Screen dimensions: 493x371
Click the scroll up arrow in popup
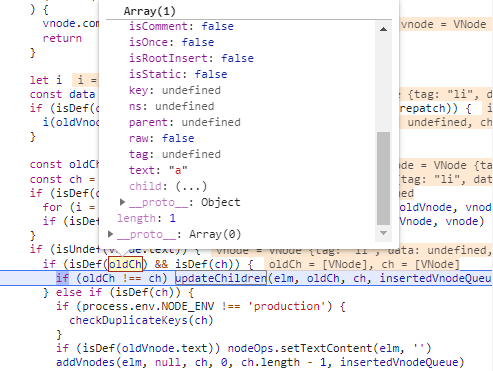(383, 29)
